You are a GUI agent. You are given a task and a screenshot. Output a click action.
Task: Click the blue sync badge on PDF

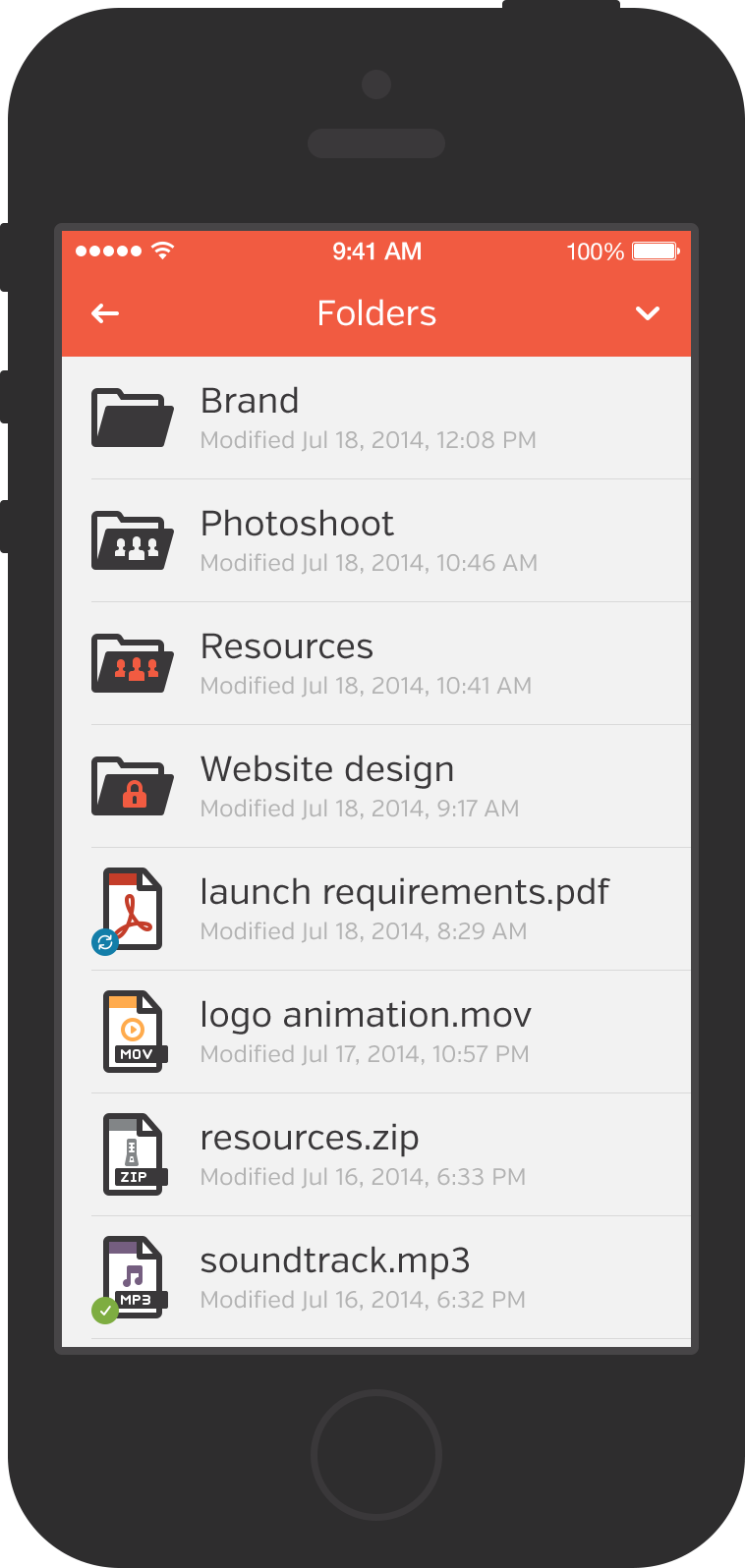coord(104,942)
